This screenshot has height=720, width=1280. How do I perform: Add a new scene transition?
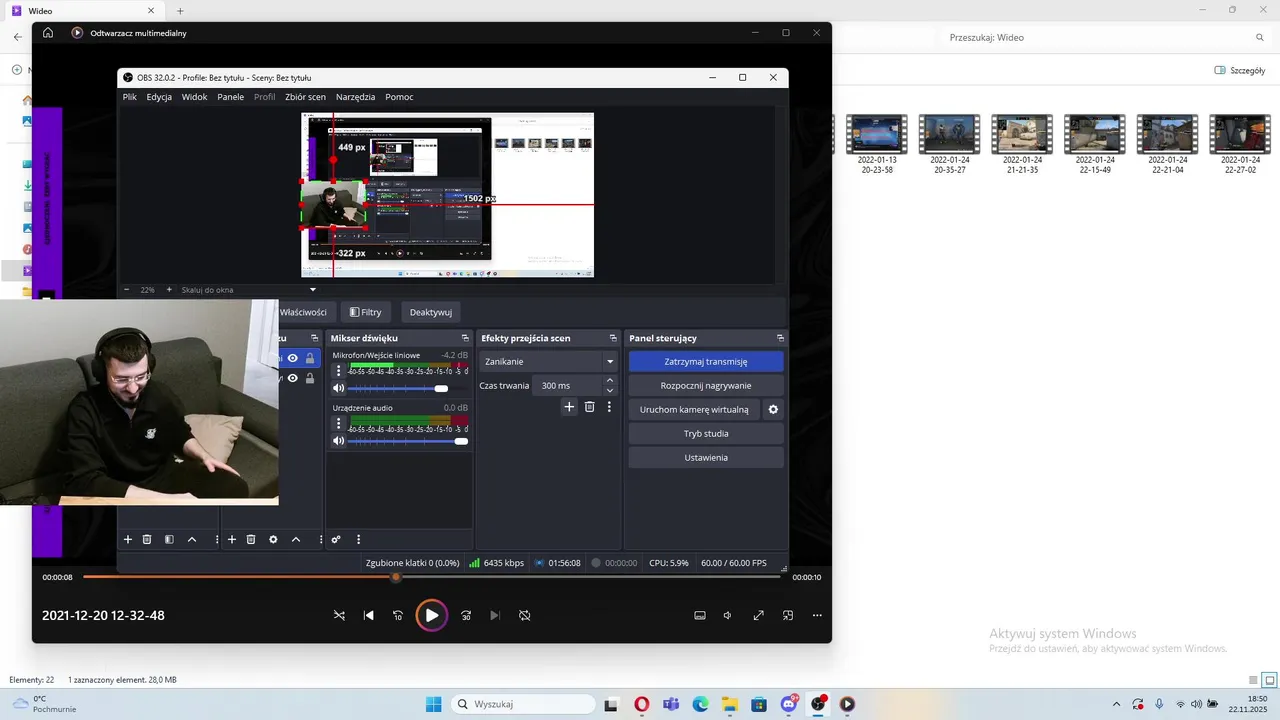[569, 407]
